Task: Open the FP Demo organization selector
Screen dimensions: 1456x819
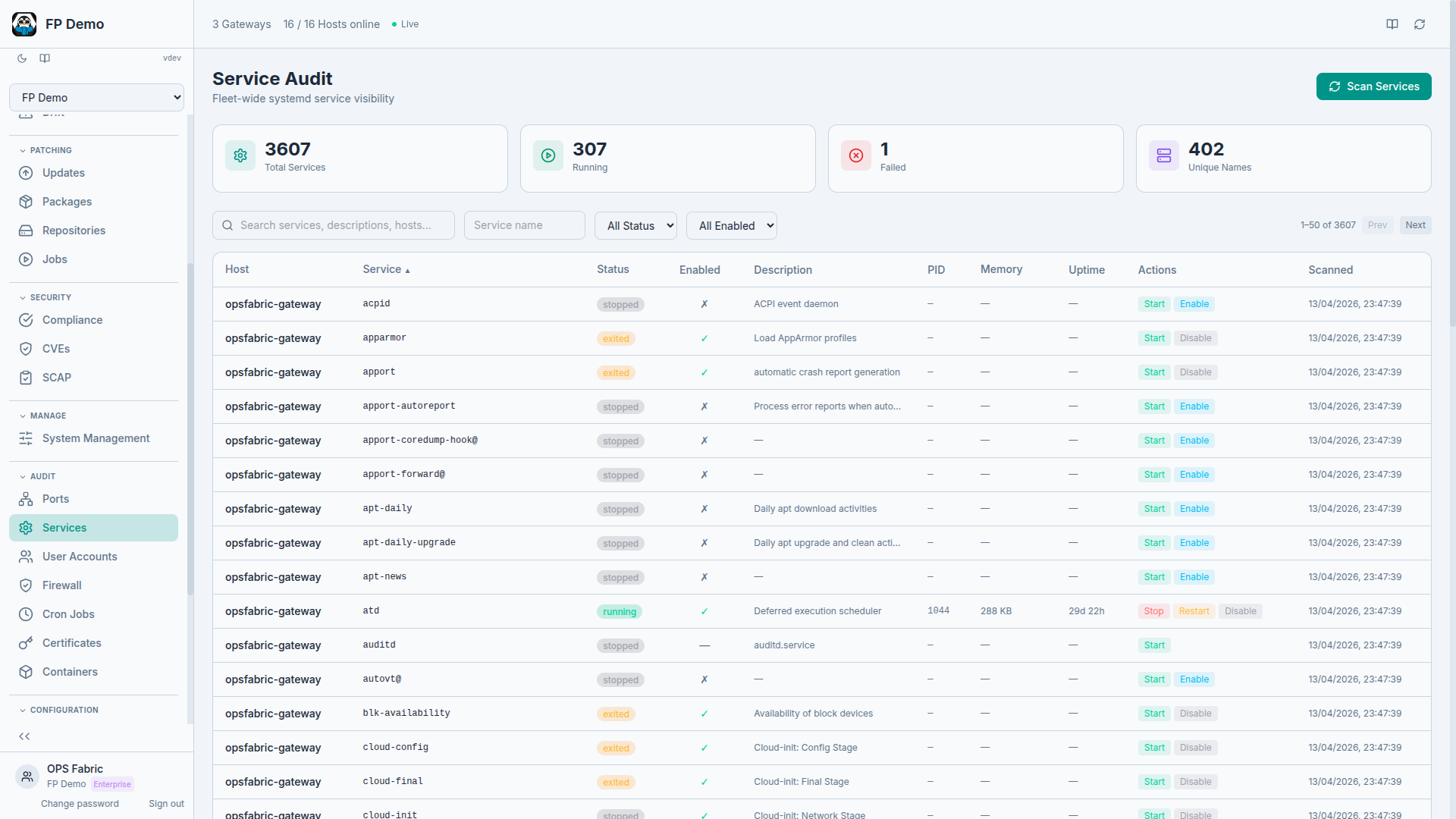Action: point(96,98)
